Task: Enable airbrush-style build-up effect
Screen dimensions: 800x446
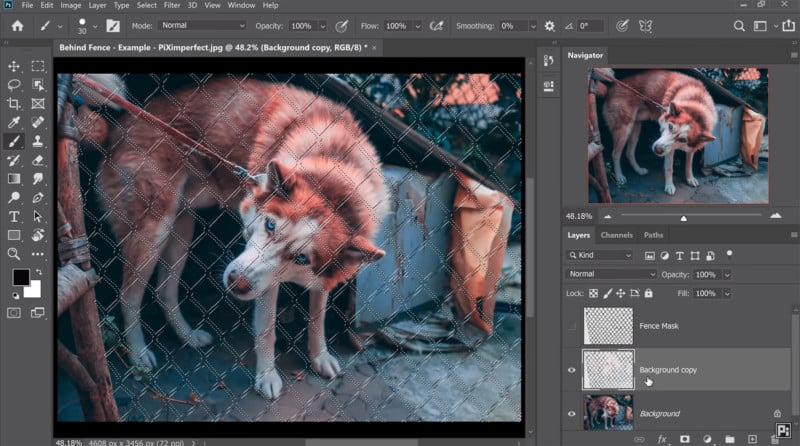Action: [x=436, y=26]
